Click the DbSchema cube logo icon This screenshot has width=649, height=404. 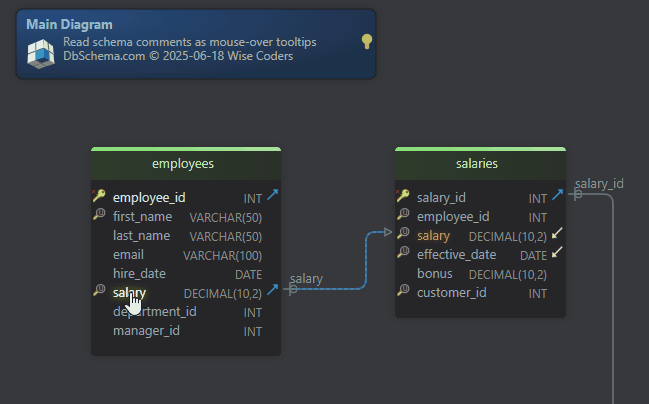click(x=41, y=54)
